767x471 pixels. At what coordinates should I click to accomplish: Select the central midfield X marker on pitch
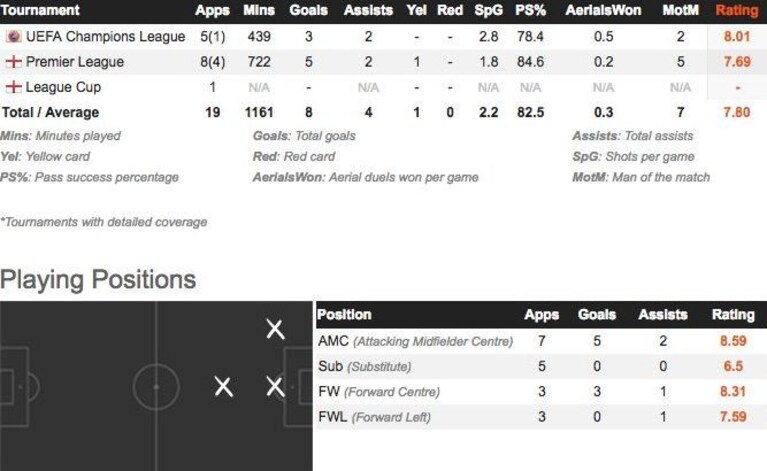click(x=224, y=387)
